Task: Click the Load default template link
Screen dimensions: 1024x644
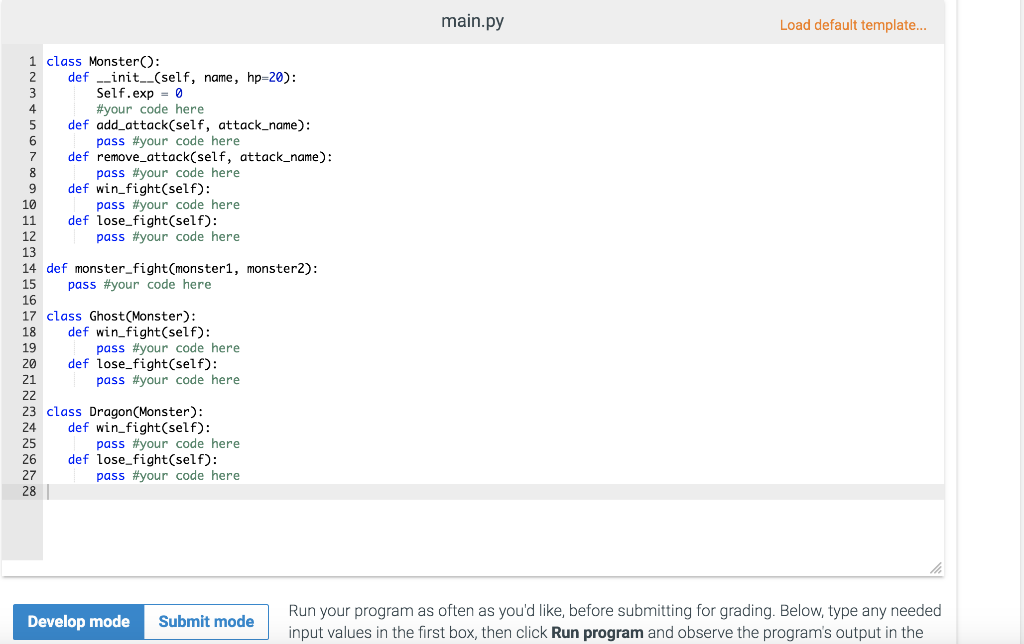Action: pos(853,25)
